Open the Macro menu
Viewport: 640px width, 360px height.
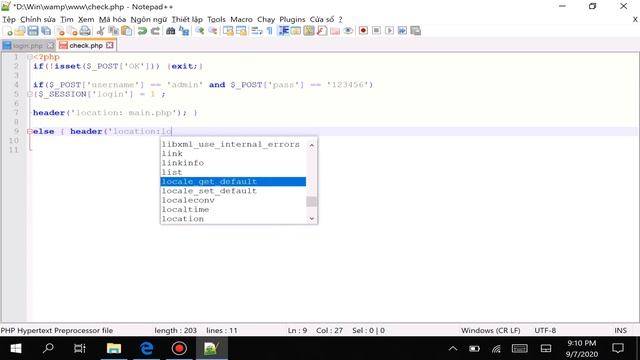tap(241, 19)
